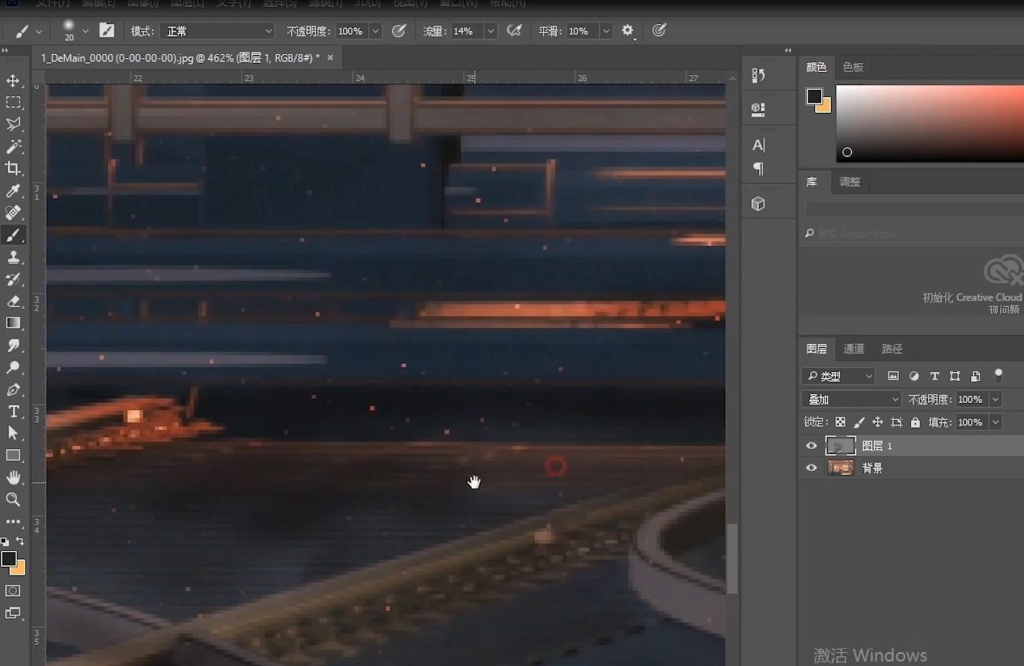
Task: Open the brush settings panel button
Action: pos(106,31)
